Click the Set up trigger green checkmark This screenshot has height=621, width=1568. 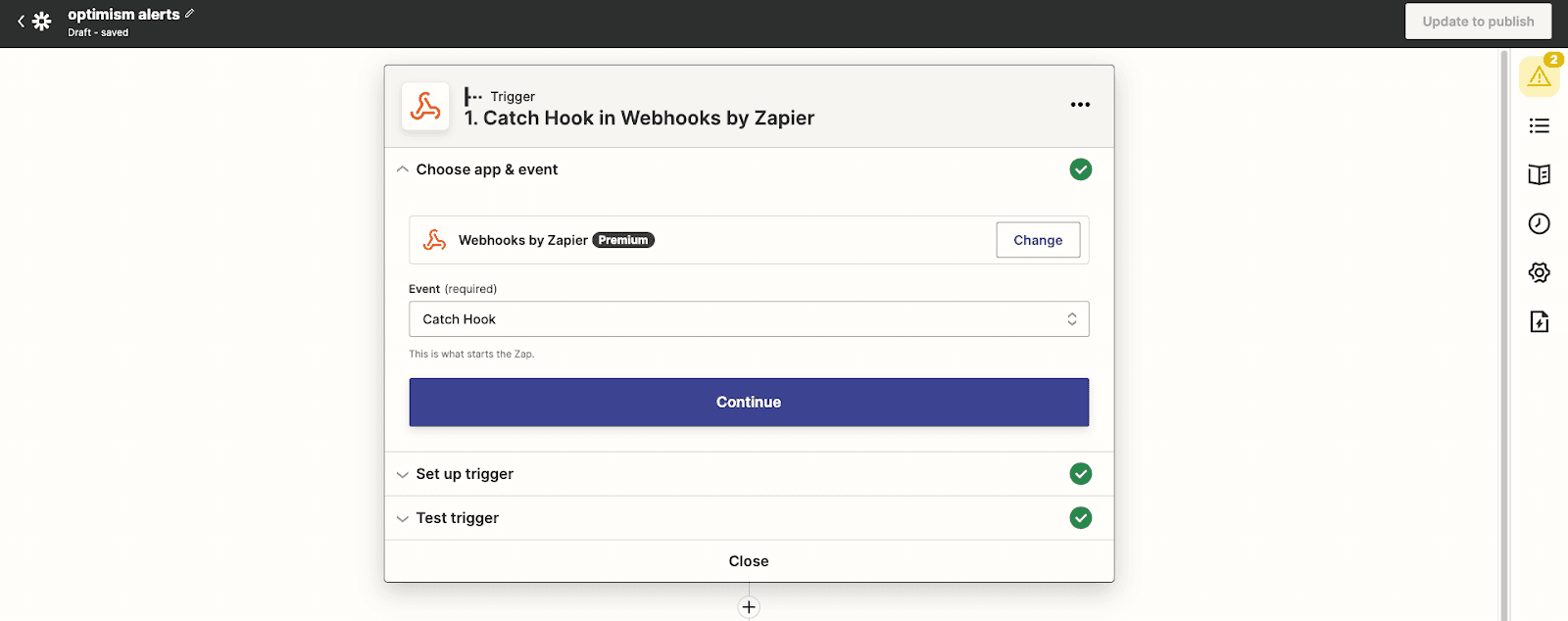[x=1080, y=474]
